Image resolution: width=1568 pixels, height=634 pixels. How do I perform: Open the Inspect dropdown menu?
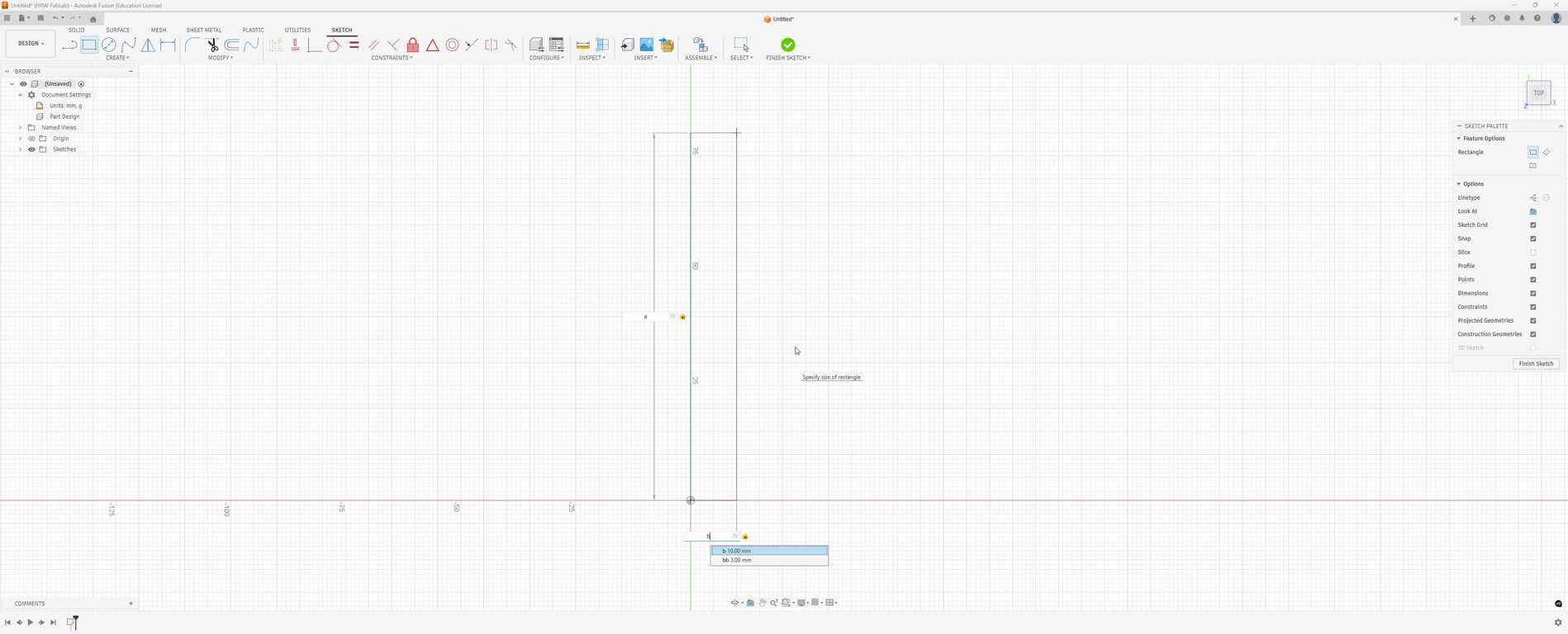[x=592, y=58]
